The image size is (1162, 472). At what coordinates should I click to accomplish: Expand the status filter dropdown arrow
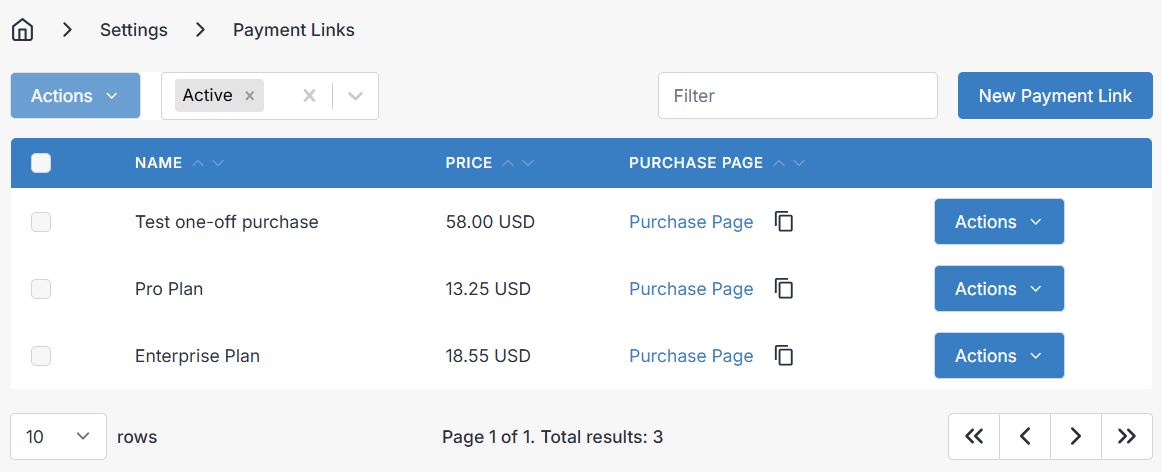click(355, 96)
